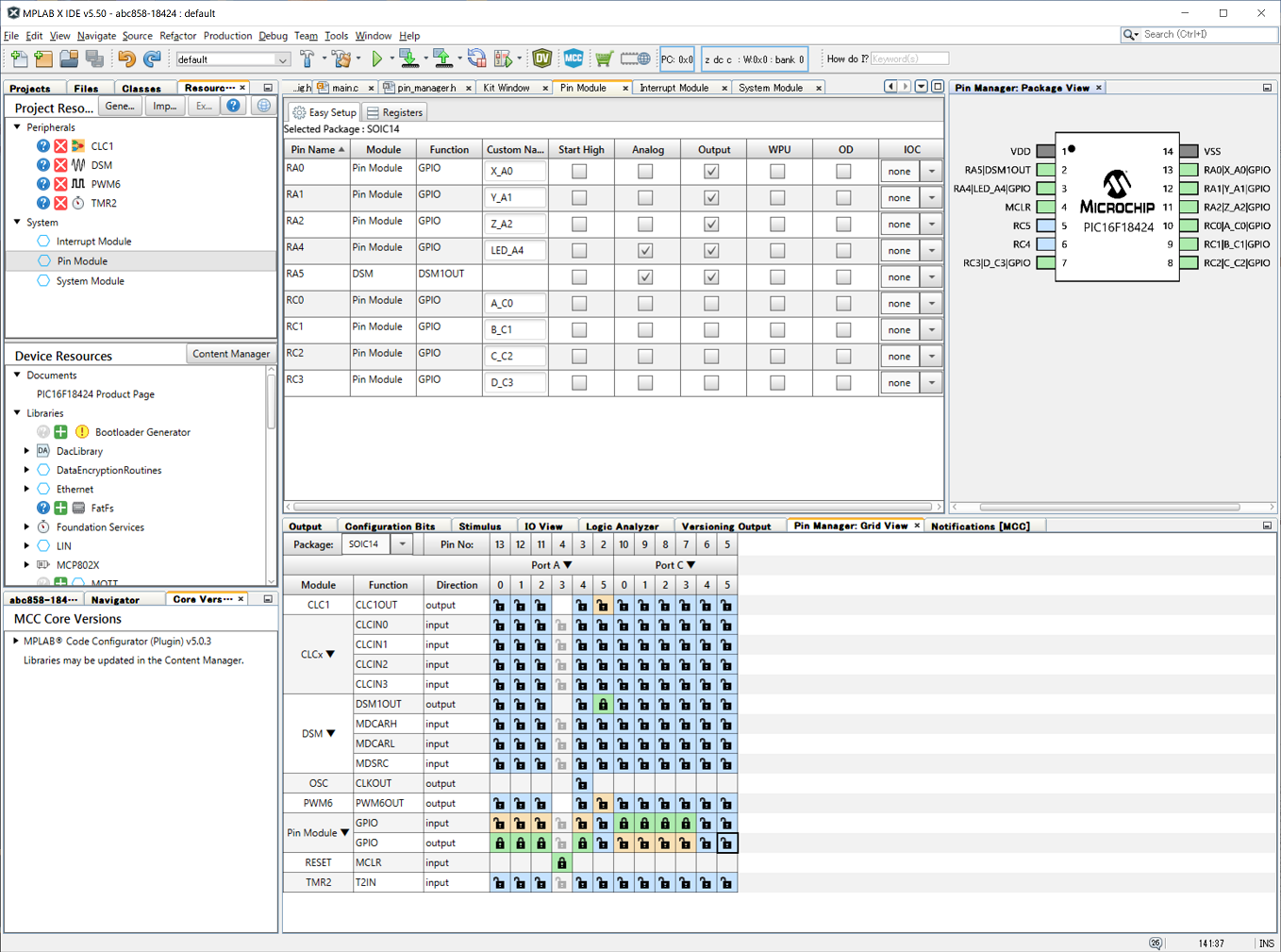Viewport: 1281px width, 952px height.
Task: Collapse the Peripherals tree node
Action: [x=17, y=126]
